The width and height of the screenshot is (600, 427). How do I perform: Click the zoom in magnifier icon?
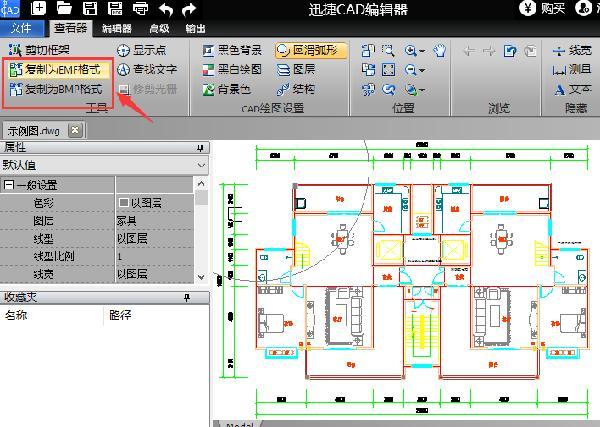[x=411, y=50]
